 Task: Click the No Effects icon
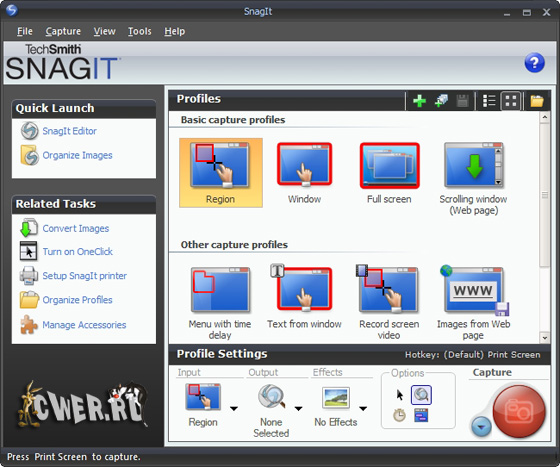336,397
